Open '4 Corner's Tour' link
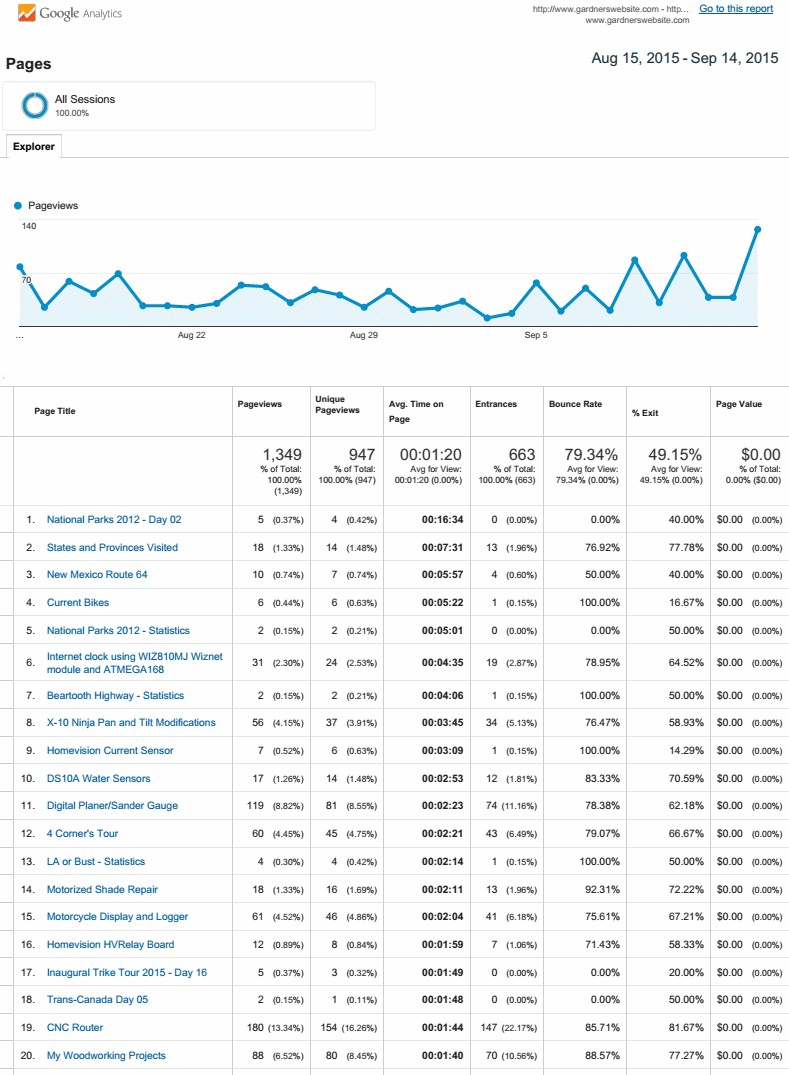Screen dimensions: 789x1075 (82, 834)
